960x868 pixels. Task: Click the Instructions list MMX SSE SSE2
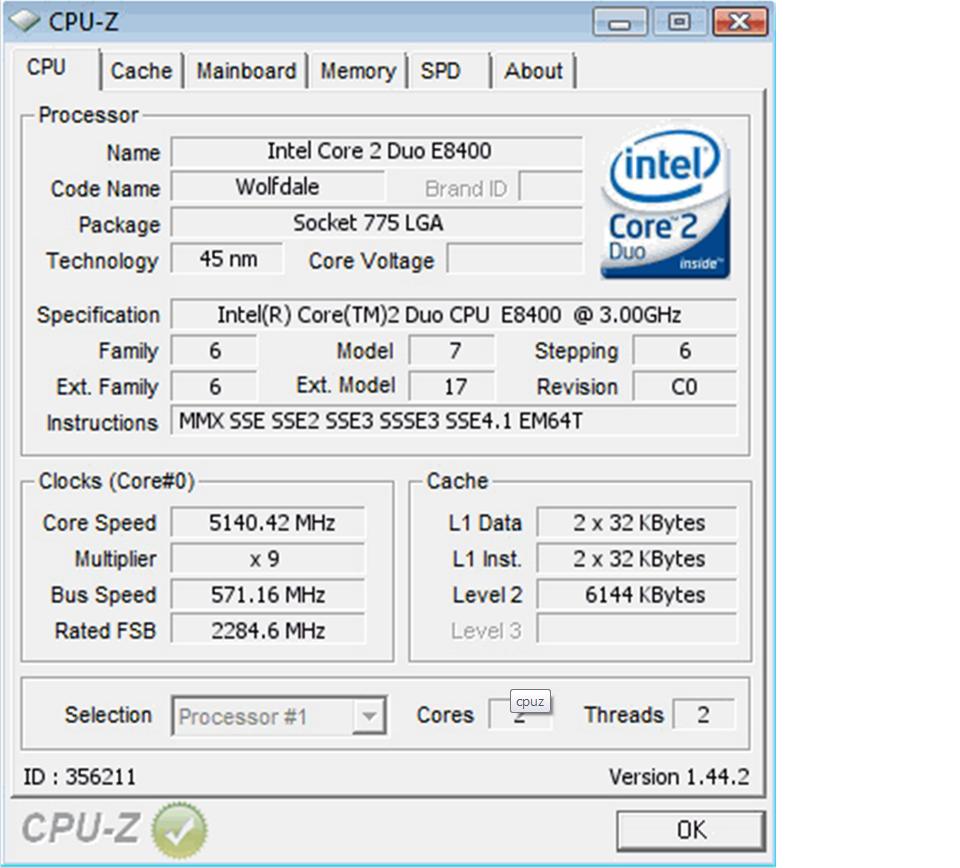pyautogui.click(x=454, y=421)
